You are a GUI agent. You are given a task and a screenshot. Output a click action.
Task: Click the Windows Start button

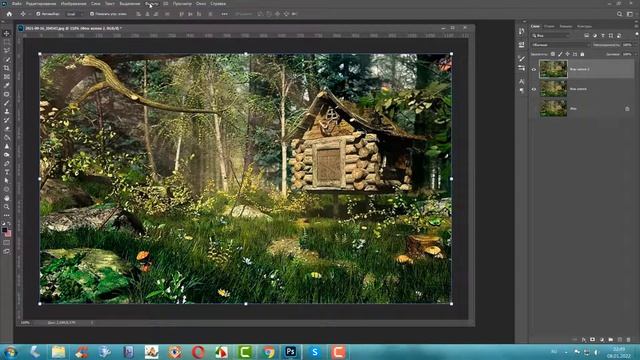[9, 352]
